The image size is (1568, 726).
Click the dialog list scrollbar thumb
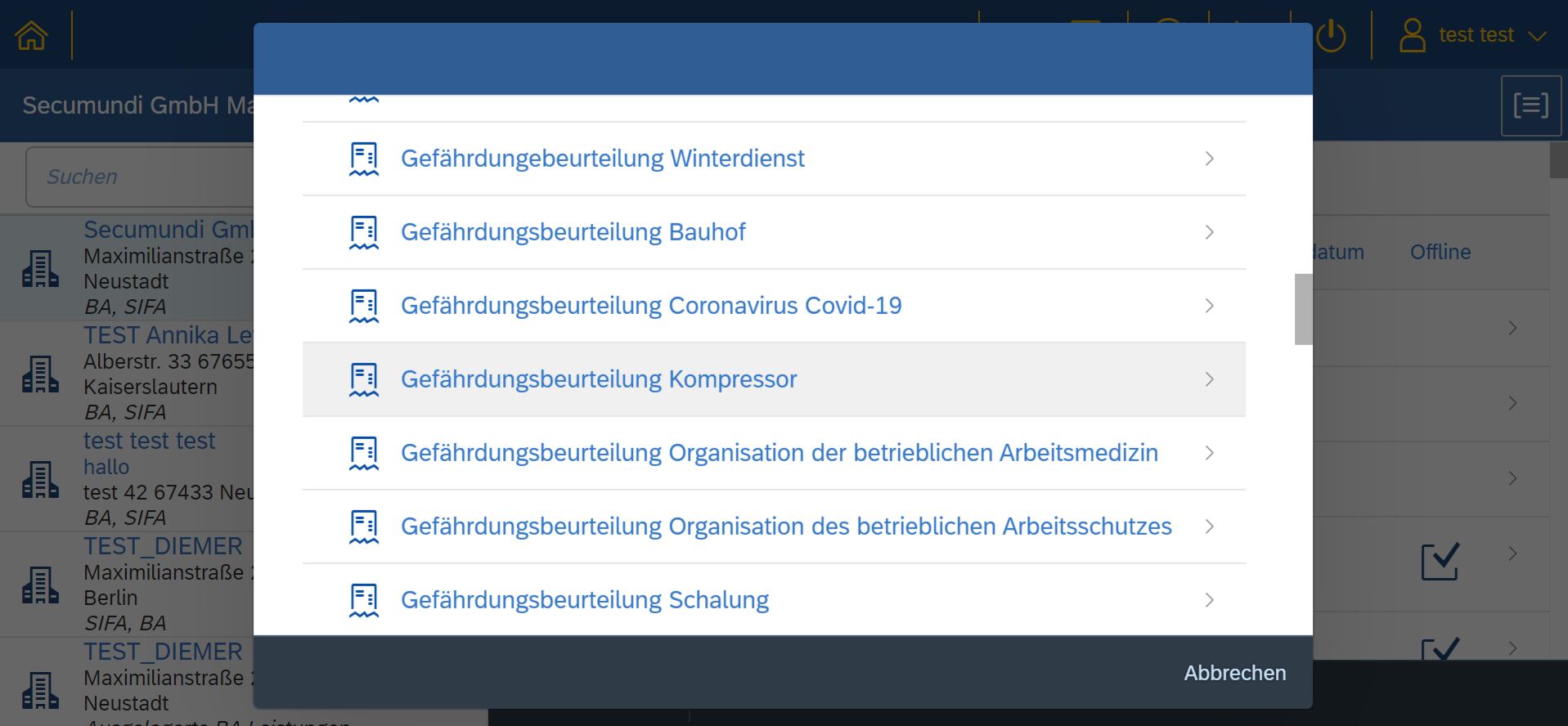coord(1303,309)
